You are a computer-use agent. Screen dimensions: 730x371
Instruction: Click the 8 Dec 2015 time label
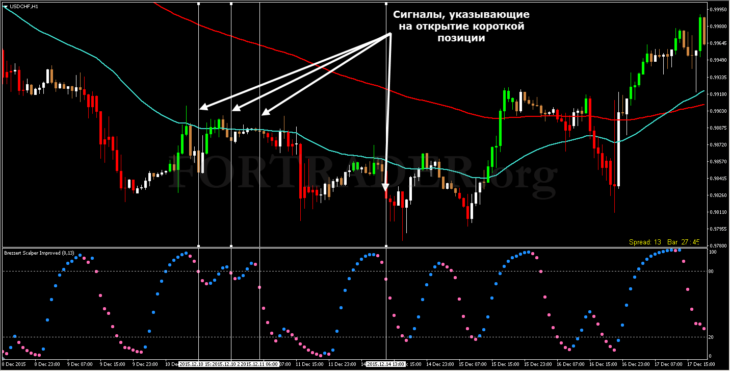pos(14,364)
